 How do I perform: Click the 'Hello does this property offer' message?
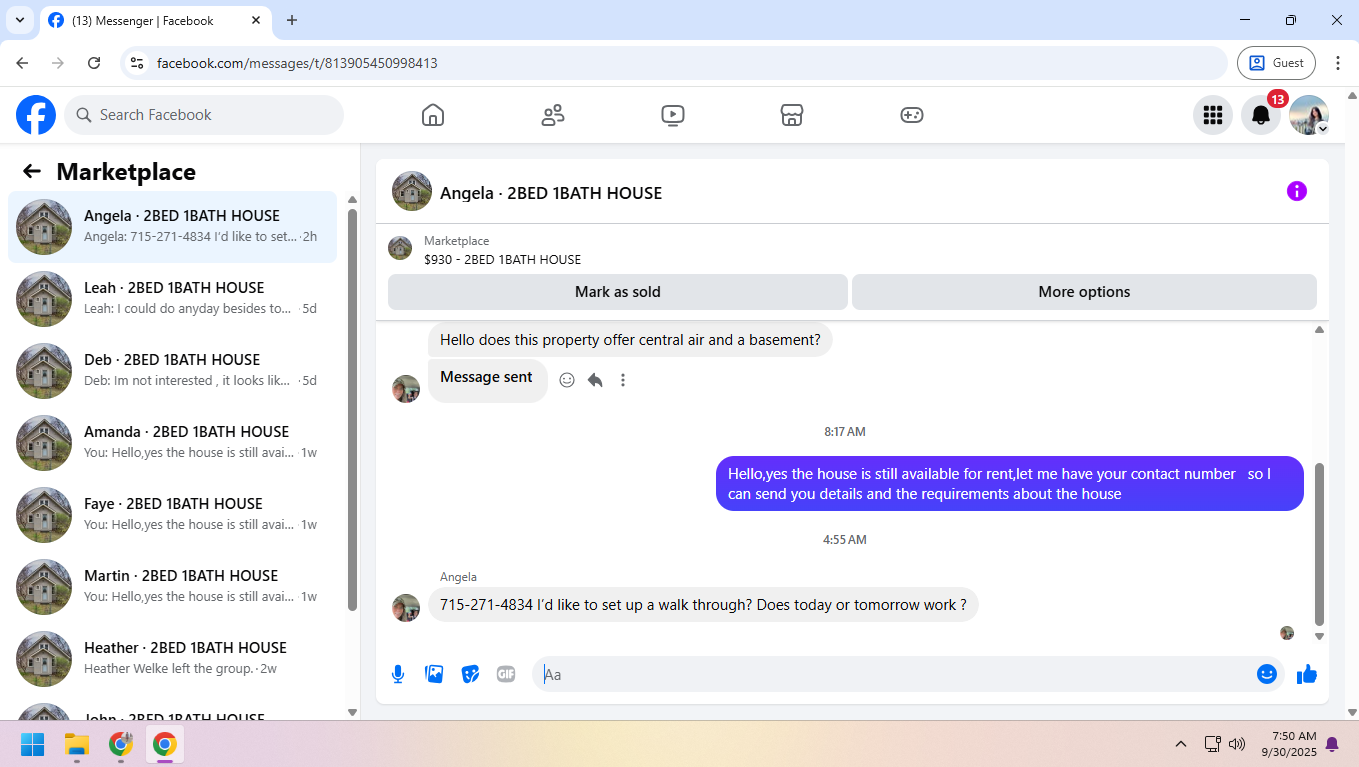click(x=630, y=340)
